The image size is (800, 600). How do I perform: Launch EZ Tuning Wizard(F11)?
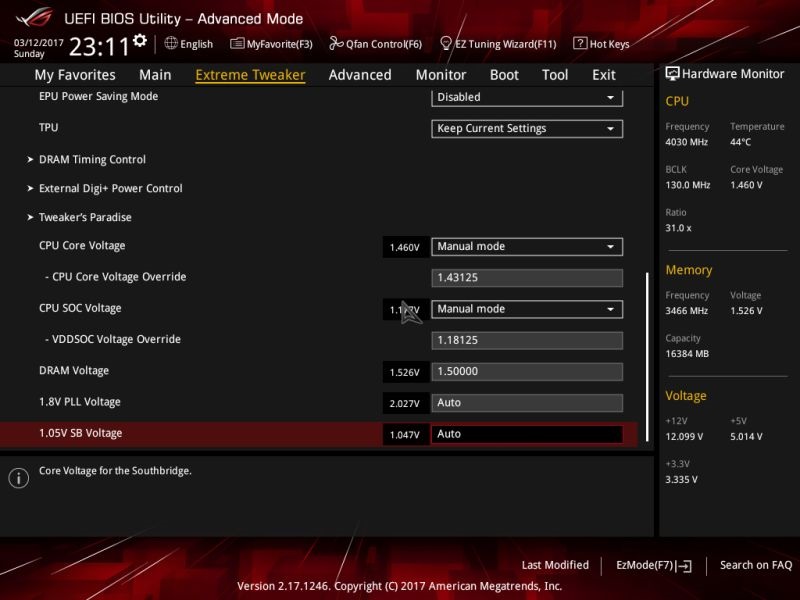coord(506,44)
